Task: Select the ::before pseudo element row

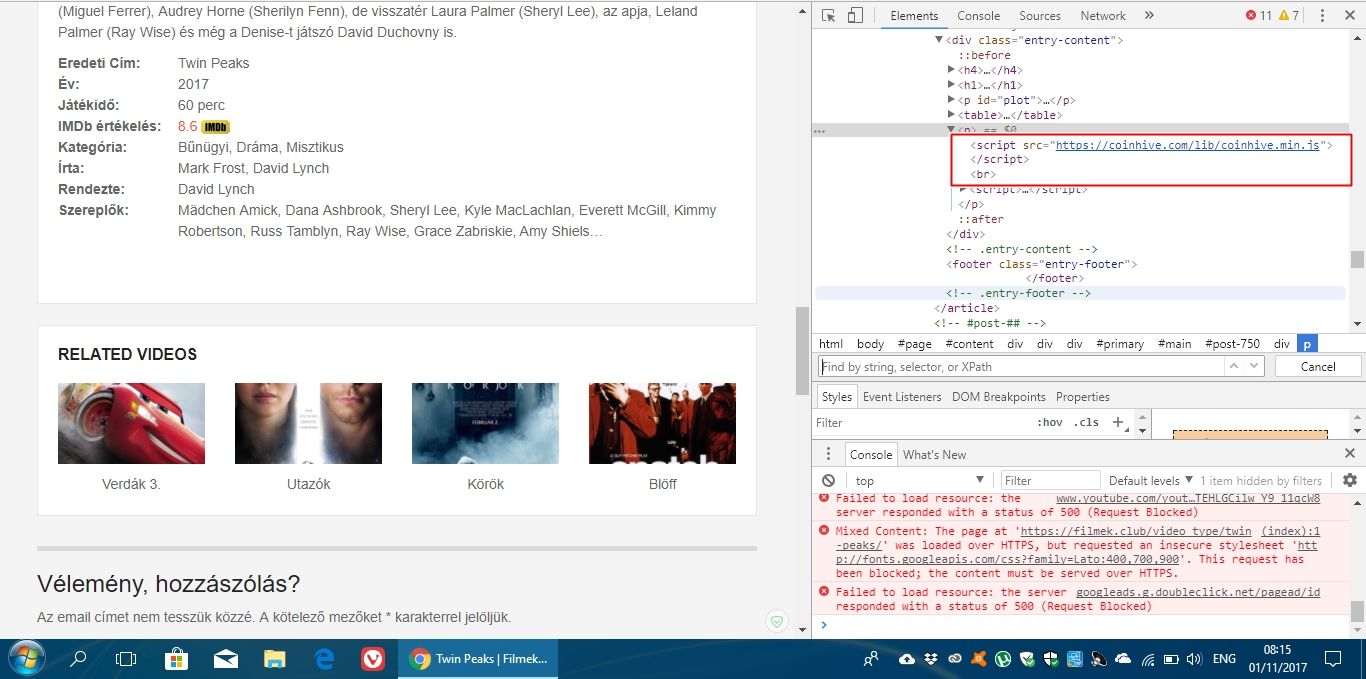Action: click(985, 55)
